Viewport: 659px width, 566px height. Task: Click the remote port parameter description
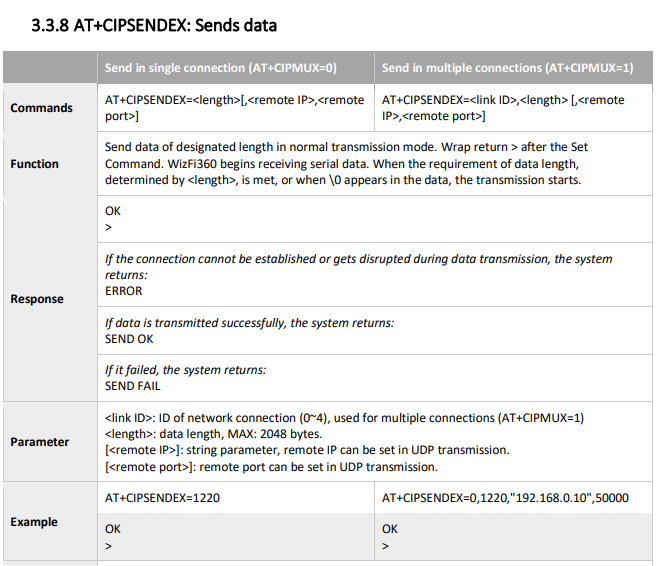[x=271, y=467]
